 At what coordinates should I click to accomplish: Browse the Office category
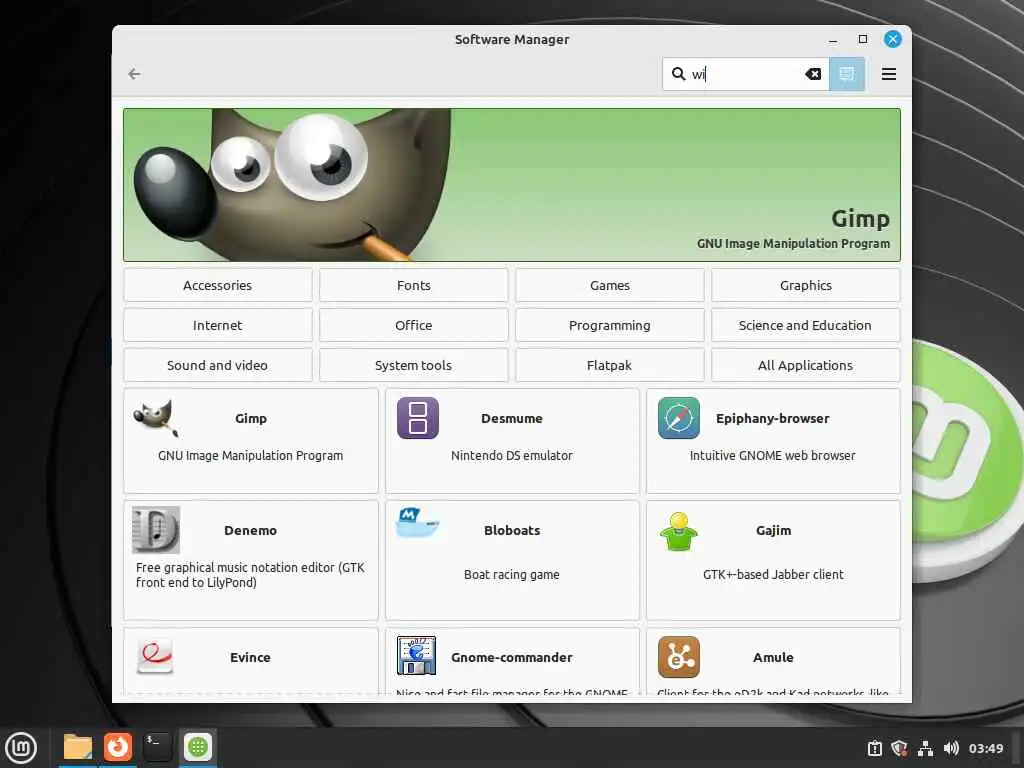(x=413, y=325)
